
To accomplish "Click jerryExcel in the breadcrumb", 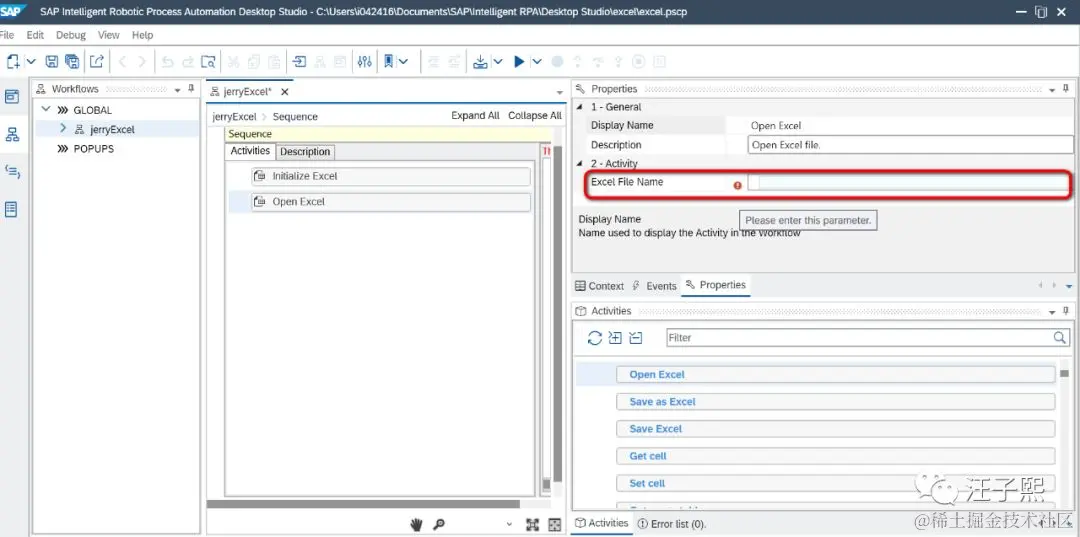I will 234,117.
